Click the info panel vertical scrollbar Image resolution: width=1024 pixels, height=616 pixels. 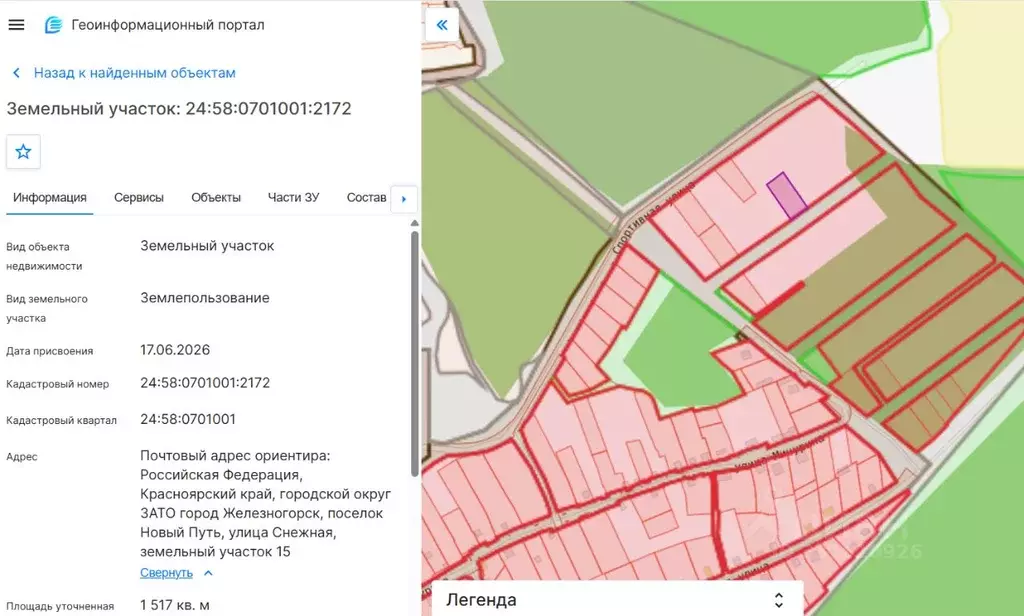coord(414,353)
